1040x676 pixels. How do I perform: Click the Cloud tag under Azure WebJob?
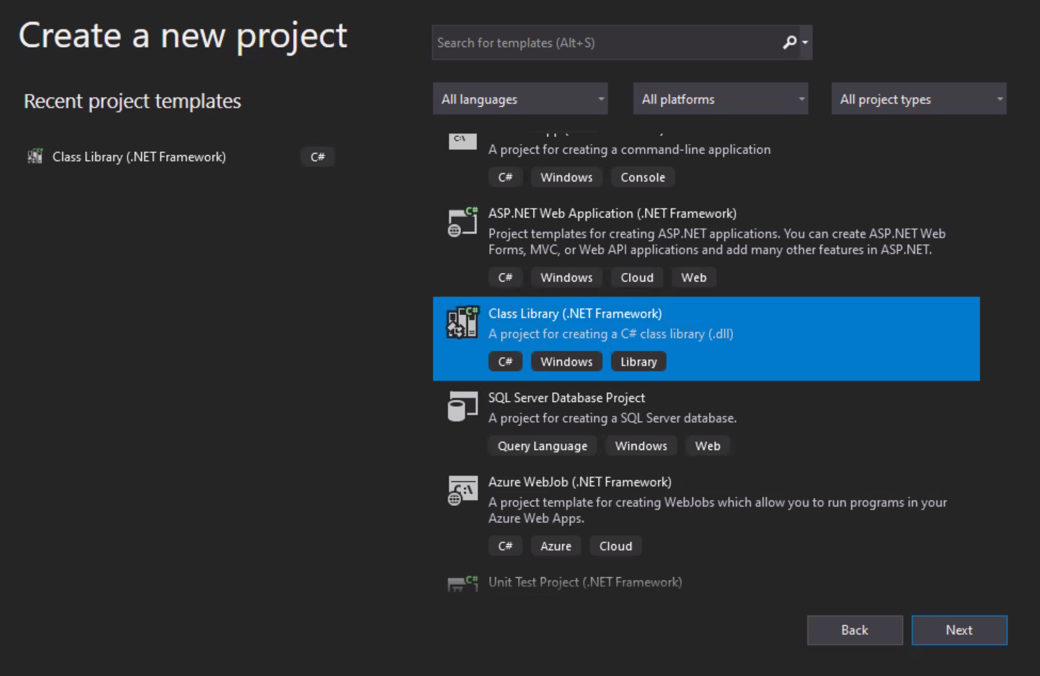[616, 546]
